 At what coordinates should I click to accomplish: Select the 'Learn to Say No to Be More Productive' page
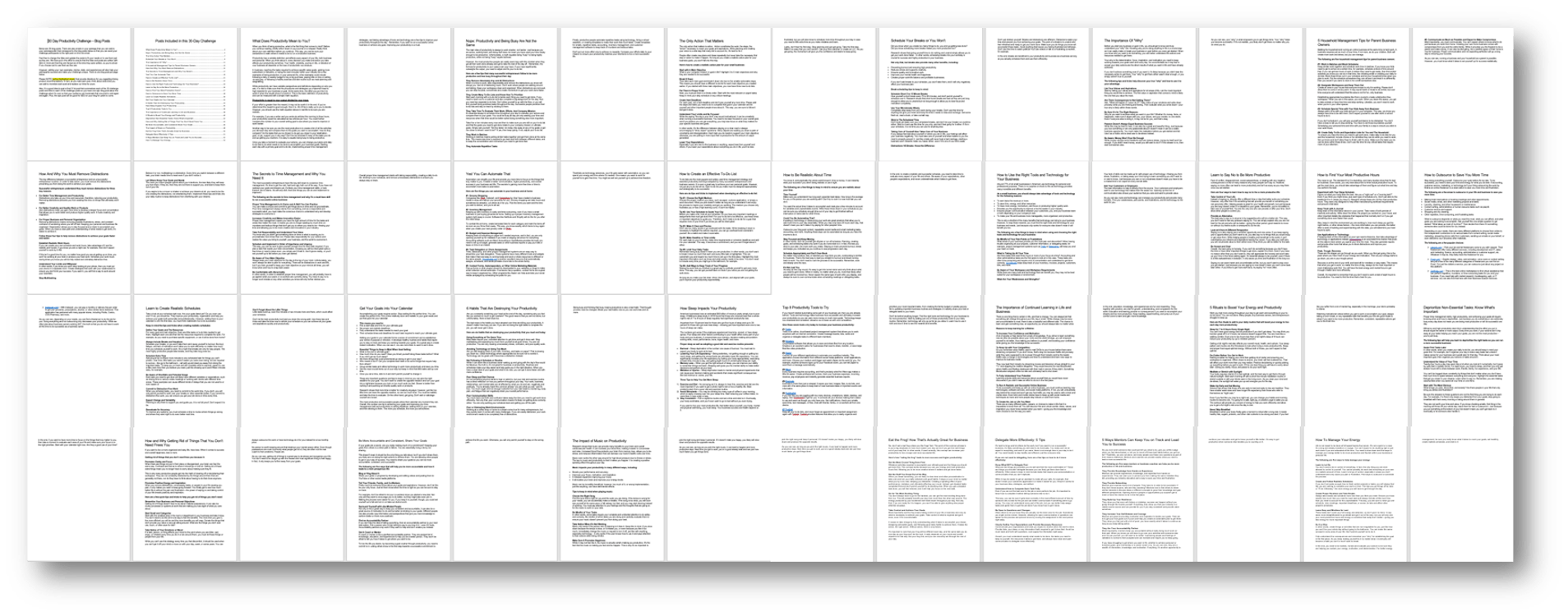[1248, 228]
